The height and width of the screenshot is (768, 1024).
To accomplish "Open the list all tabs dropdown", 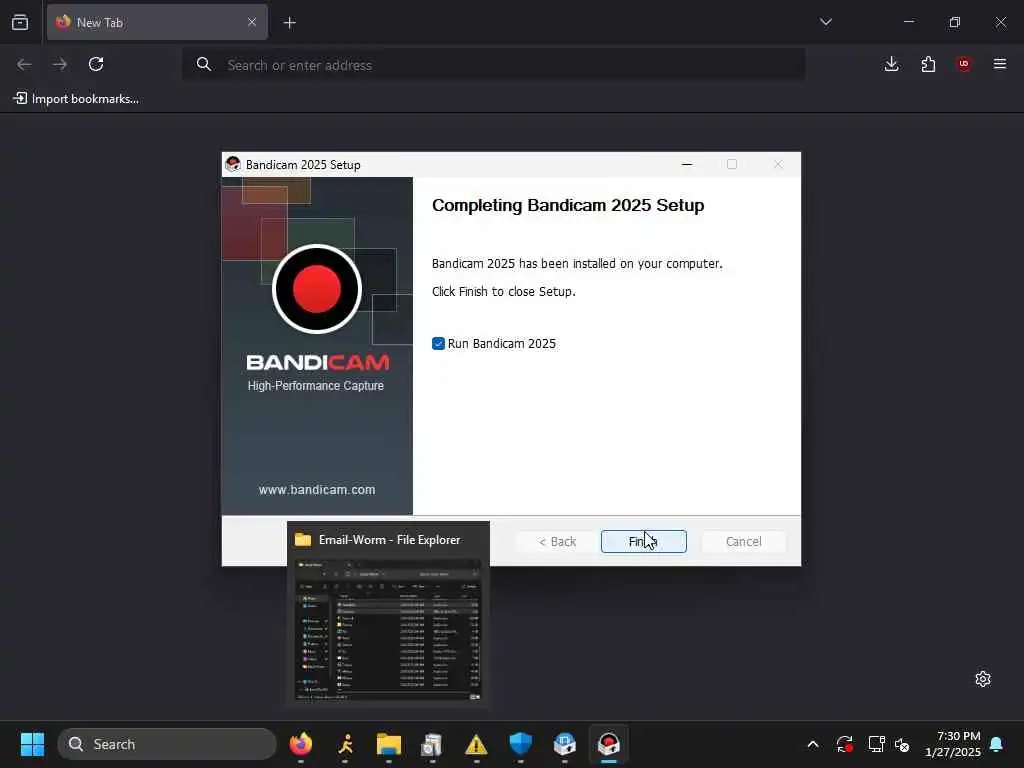I will (x=826, y=22).
